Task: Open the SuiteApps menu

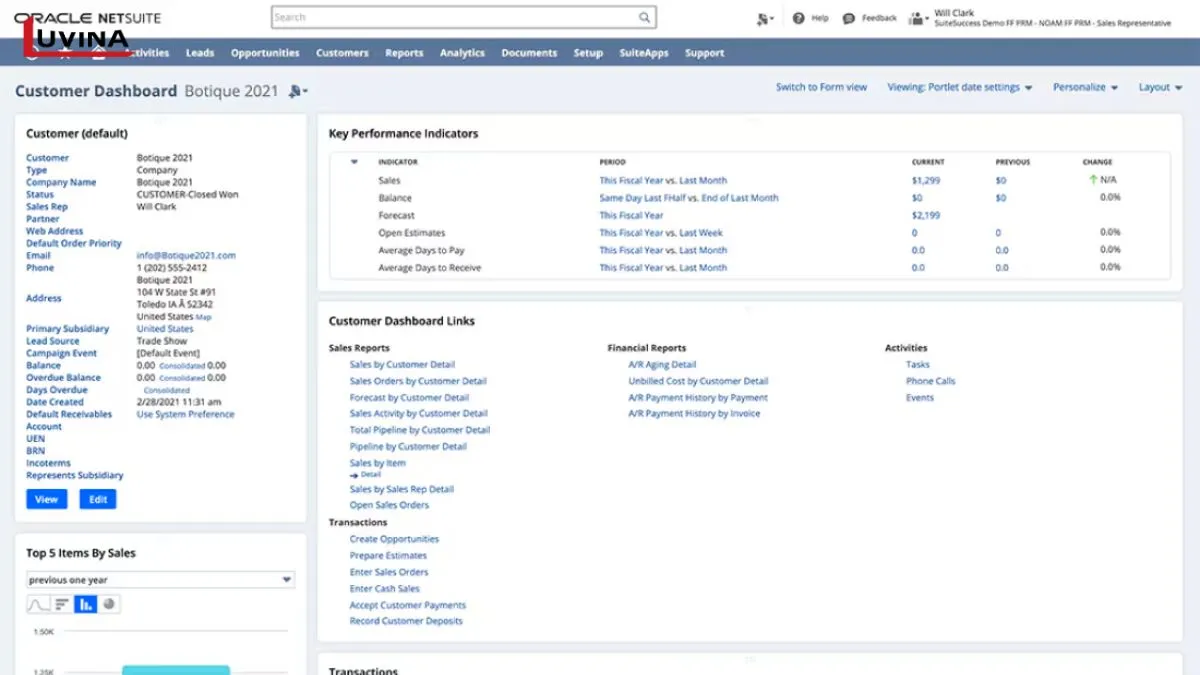Action: click(x=644, y=53)
